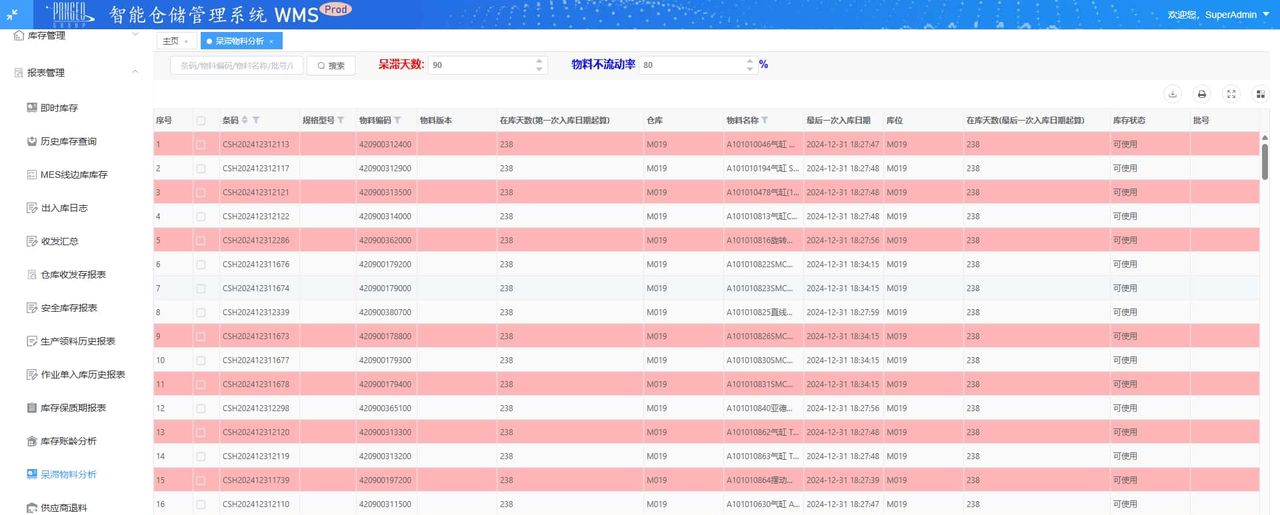Click the 条码 column sort arrows
This screenshot has width=1280, height=515.
(245, 120)
